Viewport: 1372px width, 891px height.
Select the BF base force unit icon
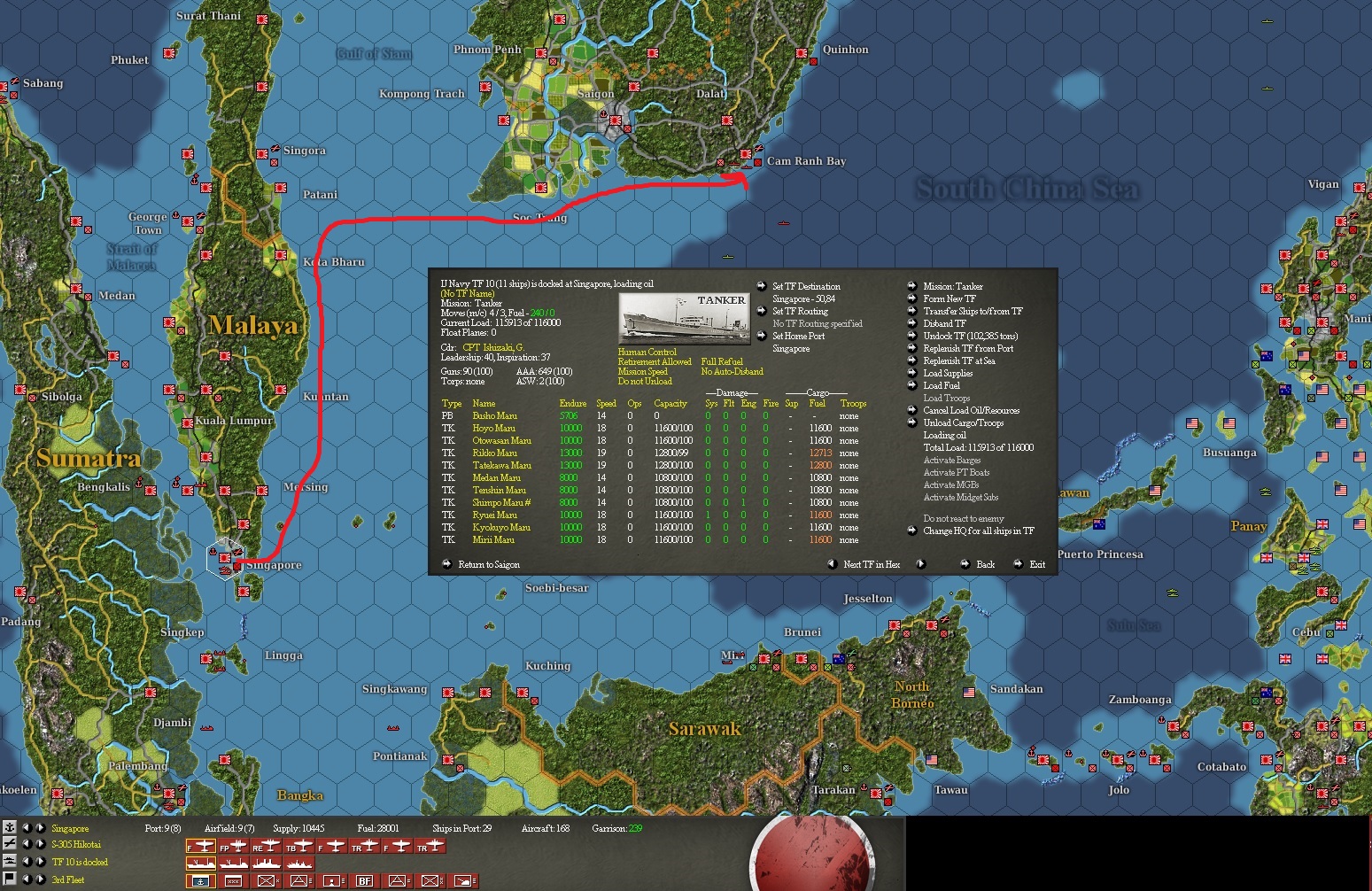(x=364, y=880)
